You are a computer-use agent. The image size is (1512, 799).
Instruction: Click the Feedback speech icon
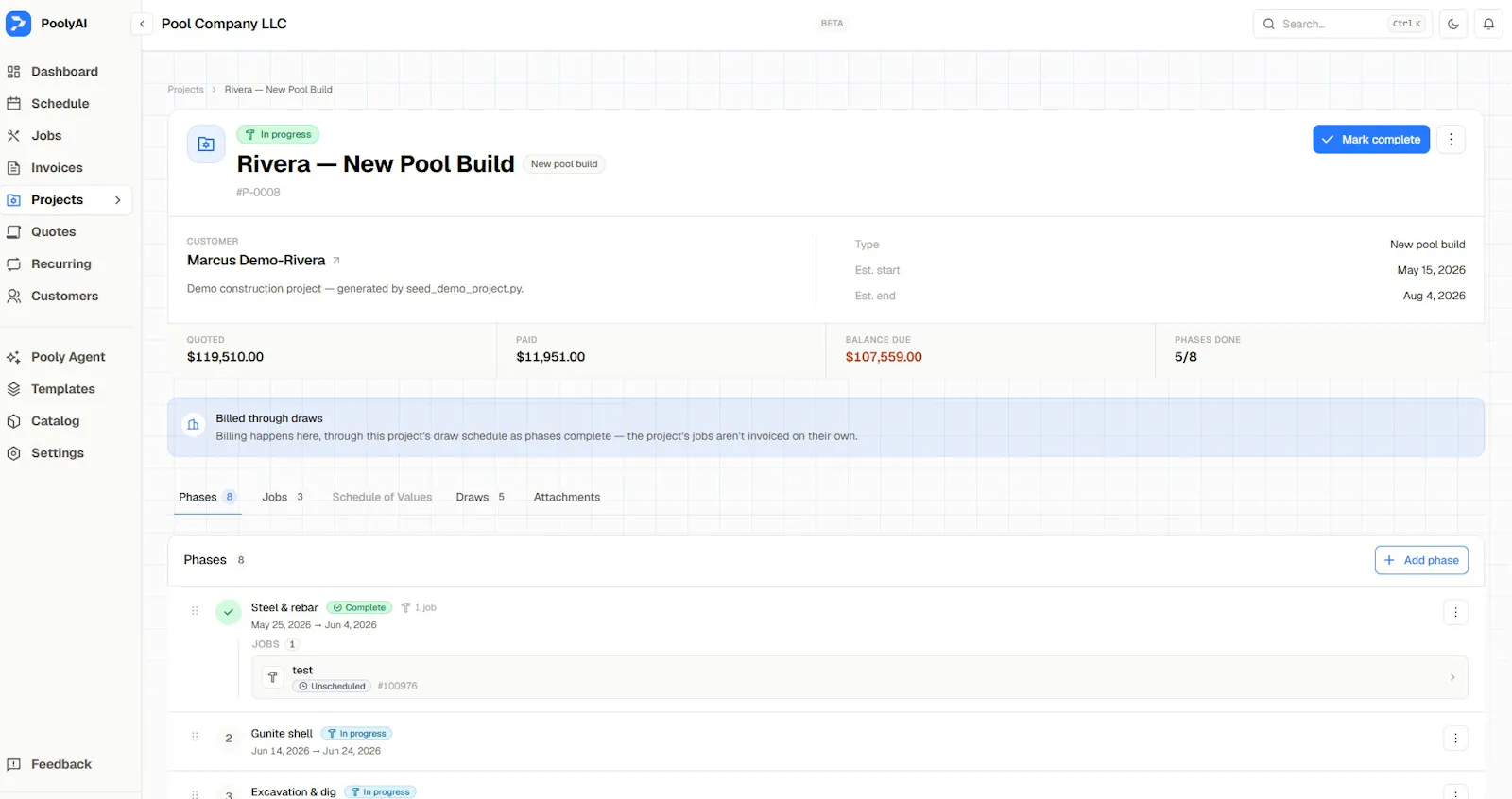click(x=13, y=764)
